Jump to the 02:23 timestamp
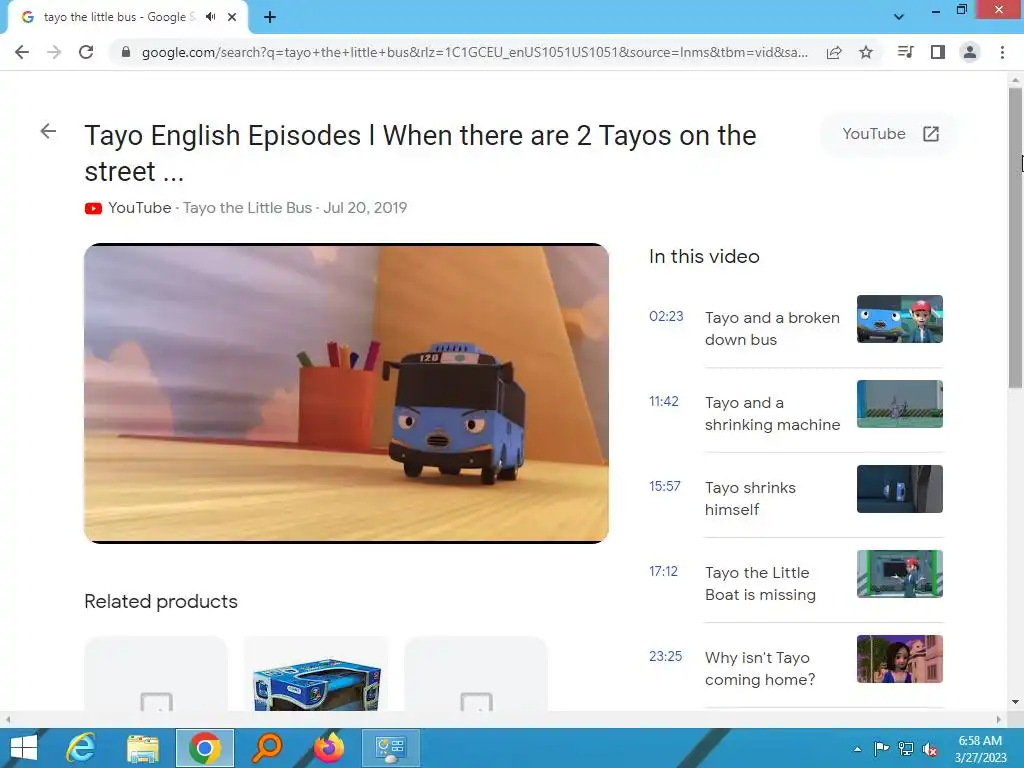Viewport: 1024px width, 768px height. coord(666,316)
